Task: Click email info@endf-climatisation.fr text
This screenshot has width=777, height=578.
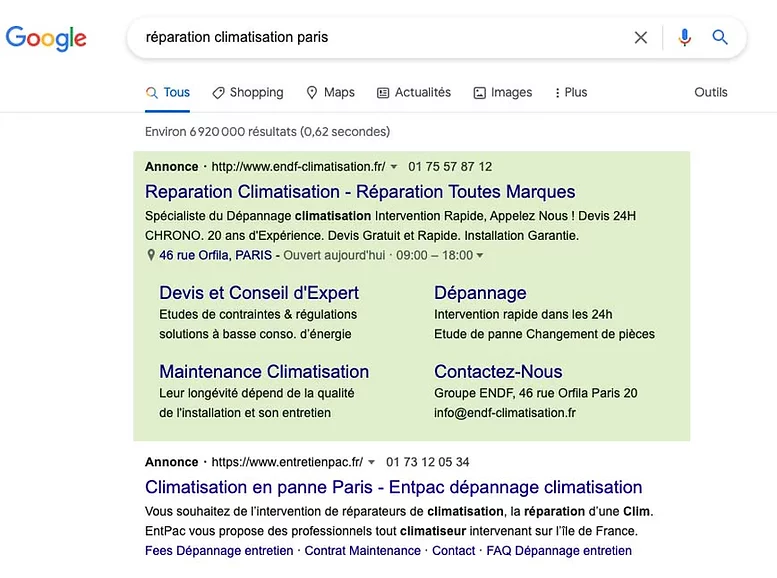Action: [x=505, y=413]
